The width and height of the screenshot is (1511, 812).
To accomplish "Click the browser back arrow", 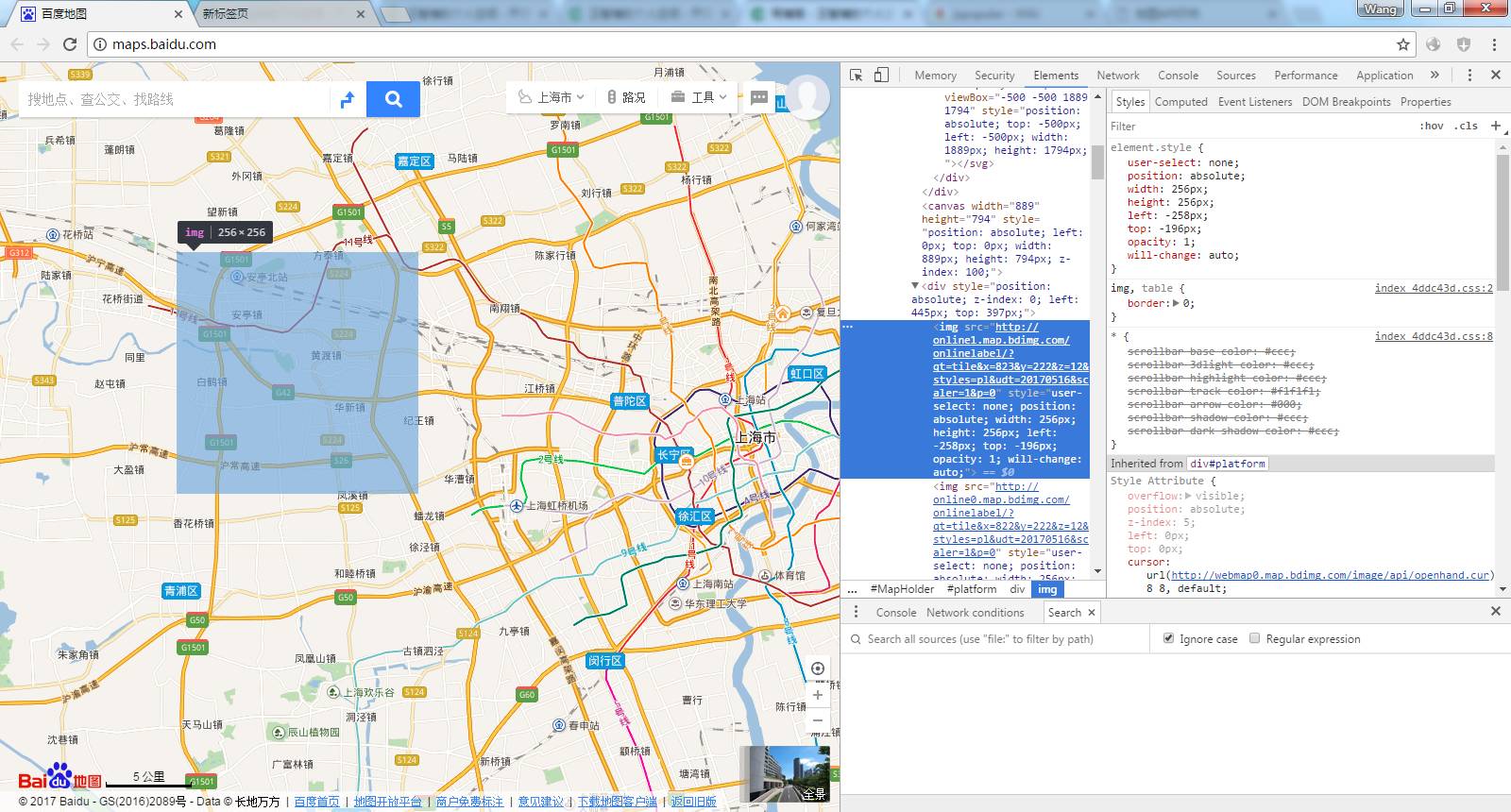I will click(x=17, y=44).
